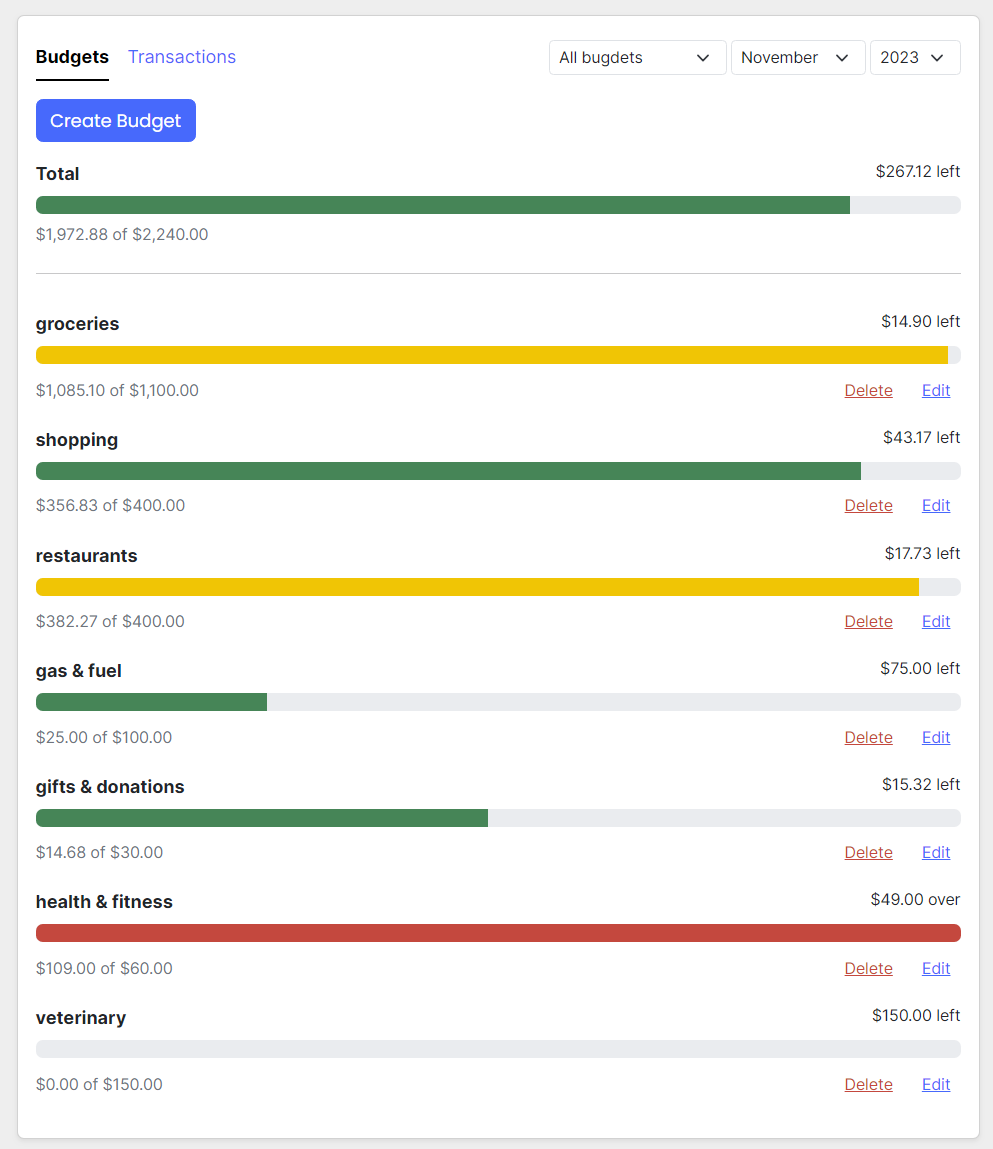Viewport: 993px width, 1149px height.
Task: Edit the veterinary budget
Action: [935, 1083]
